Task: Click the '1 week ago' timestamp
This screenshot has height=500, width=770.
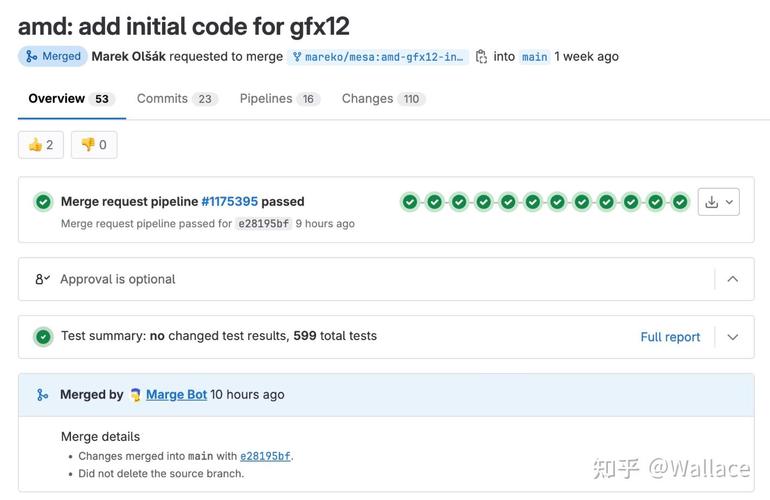Action: (586, 56)
